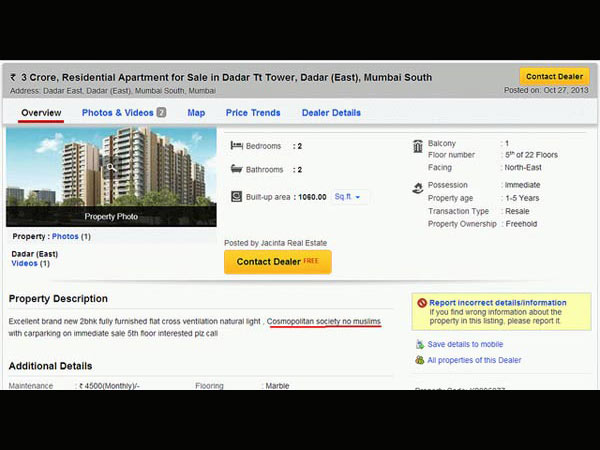Click the Report incorrect details/information link
Viewport: 600px width, 450px height.
[x=497, y=303]
